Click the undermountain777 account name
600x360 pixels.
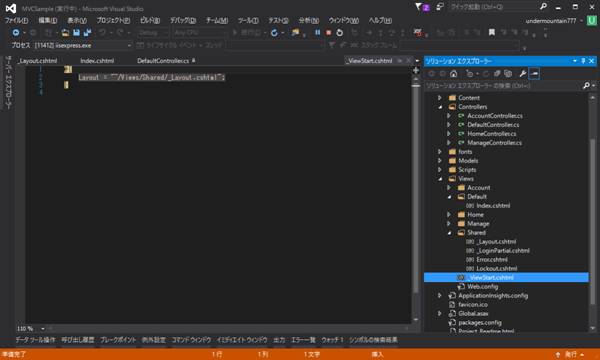coord(551,21)
